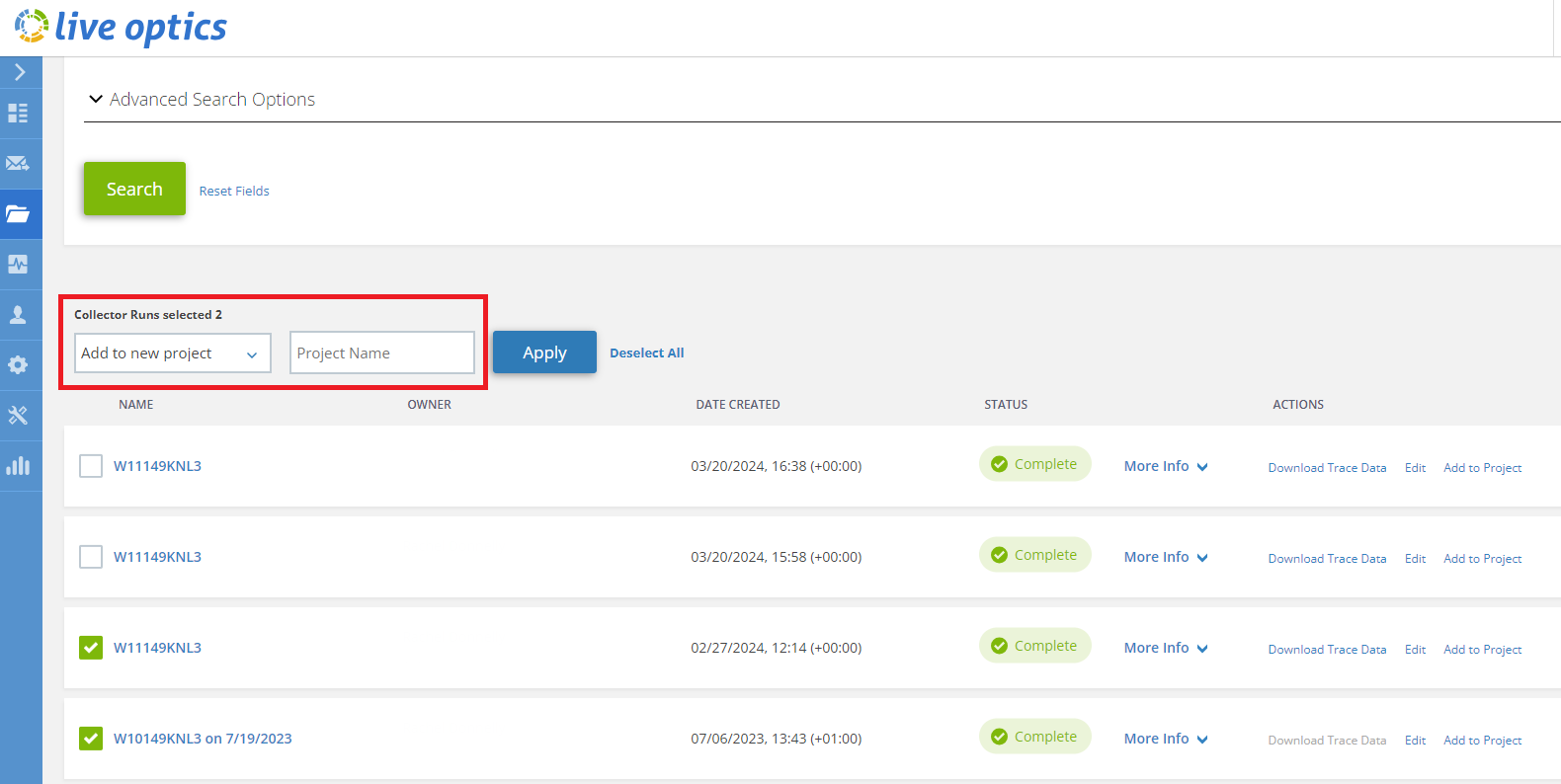Click the Complete status of the 15:58 run
The image size is (1561, 784).
coord(1035,555)
